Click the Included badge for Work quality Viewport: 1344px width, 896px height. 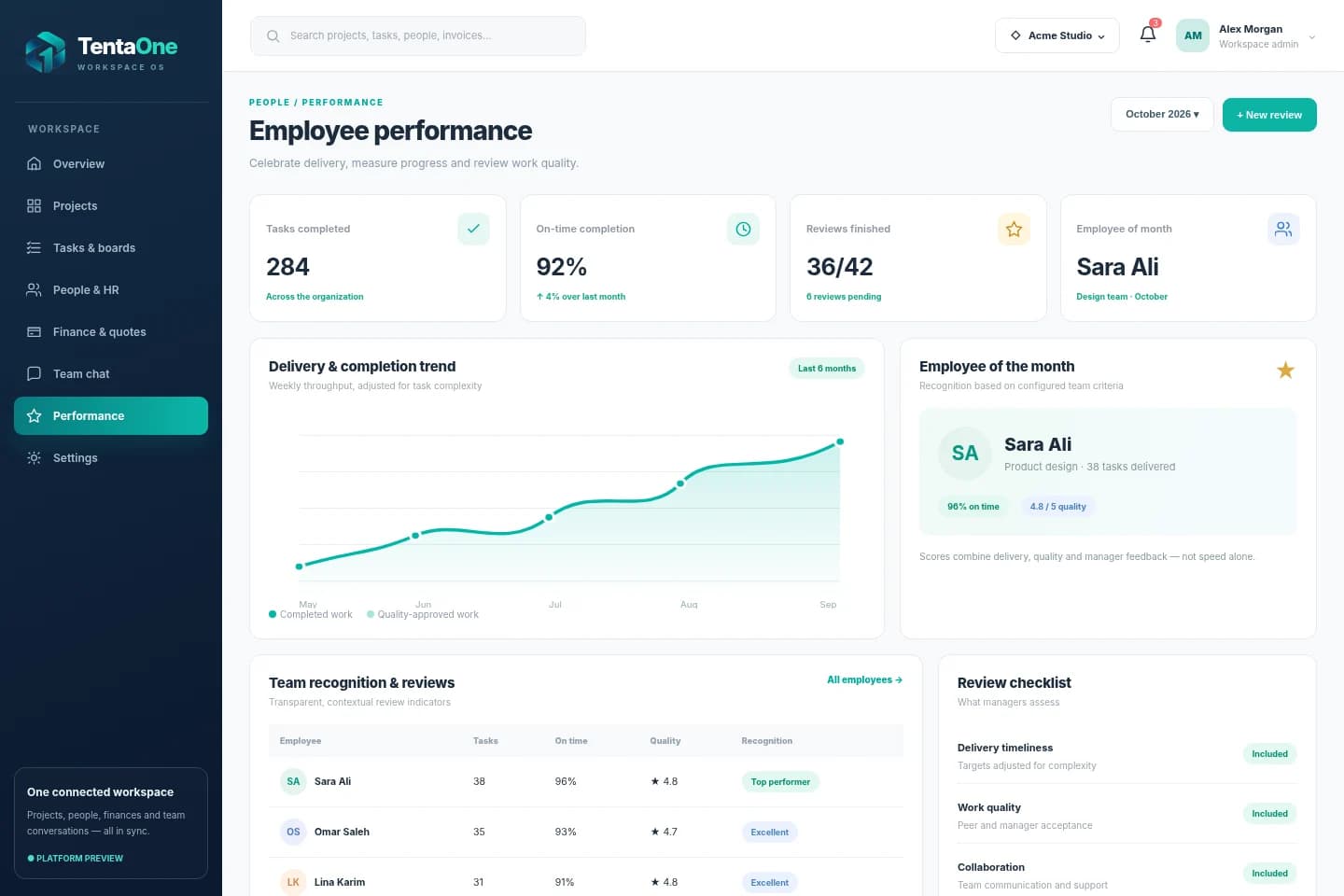click(x=1269, y=813)
